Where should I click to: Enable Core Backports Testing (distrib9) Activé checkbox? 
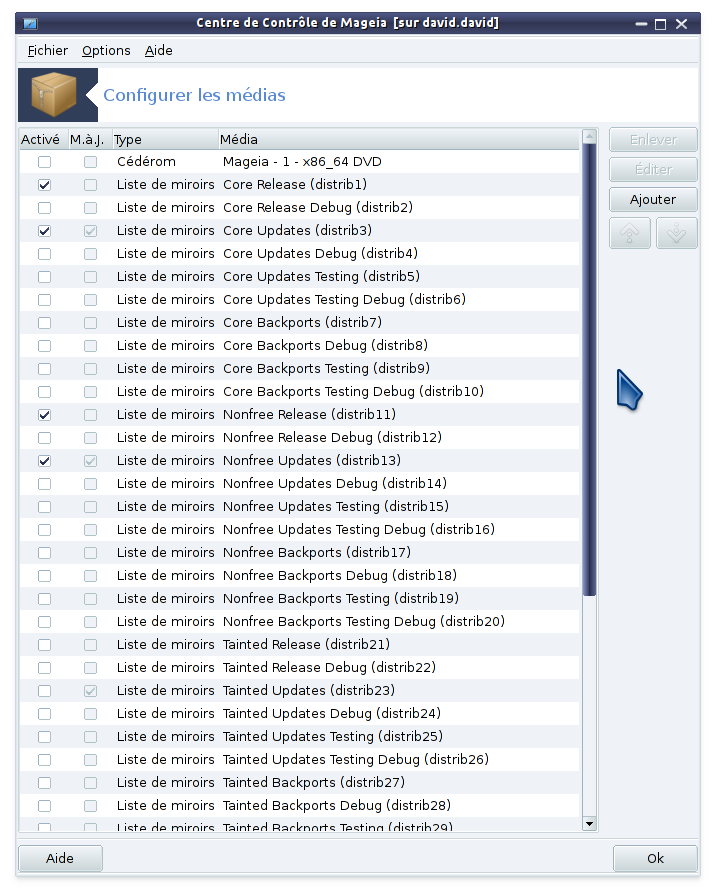45,369
